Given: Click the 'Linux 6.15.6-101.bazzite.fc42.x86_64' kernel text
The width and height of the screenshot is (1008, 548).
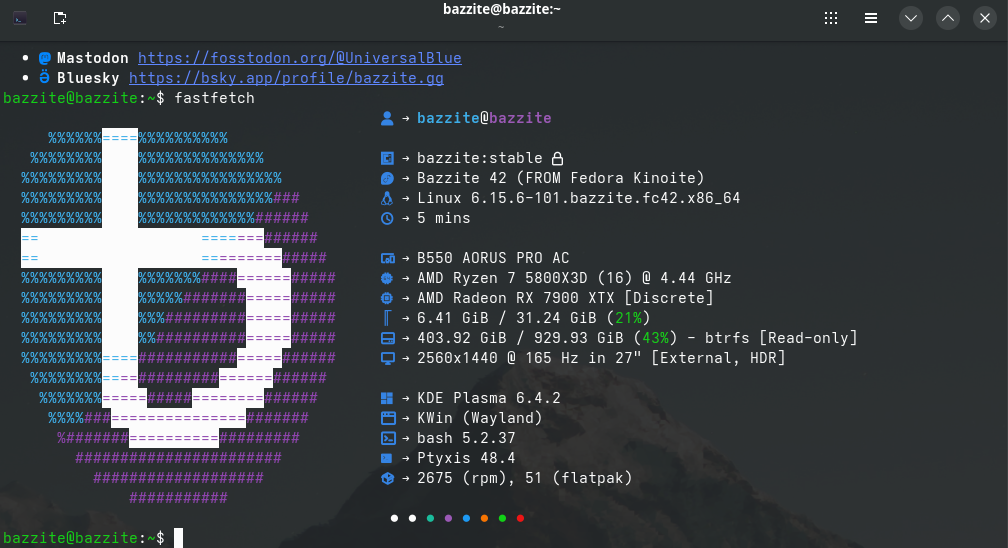Looking at the screenshot, I should (579, 198).
